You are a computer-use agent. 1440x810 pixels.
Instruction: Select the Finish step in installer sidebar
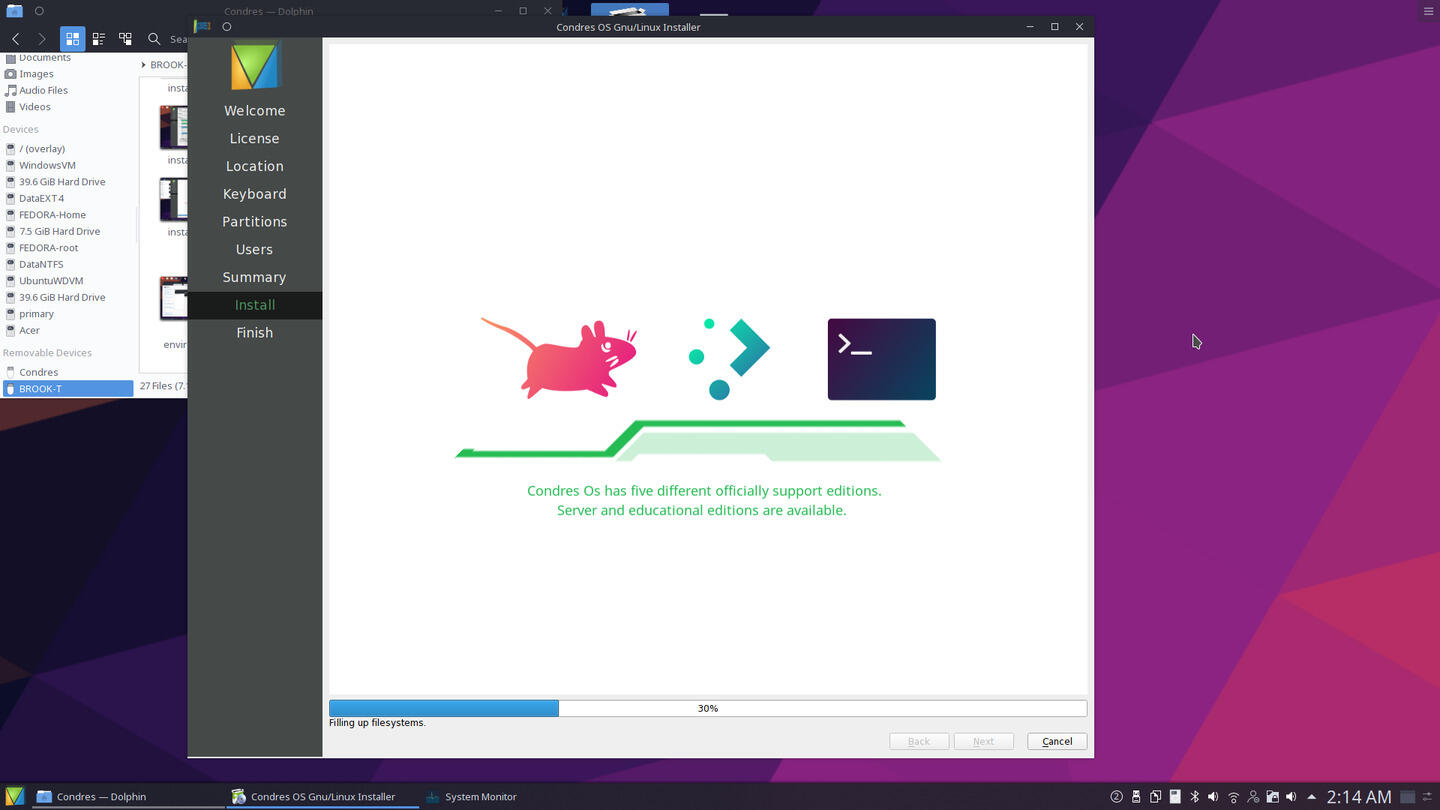coord(255,333)
